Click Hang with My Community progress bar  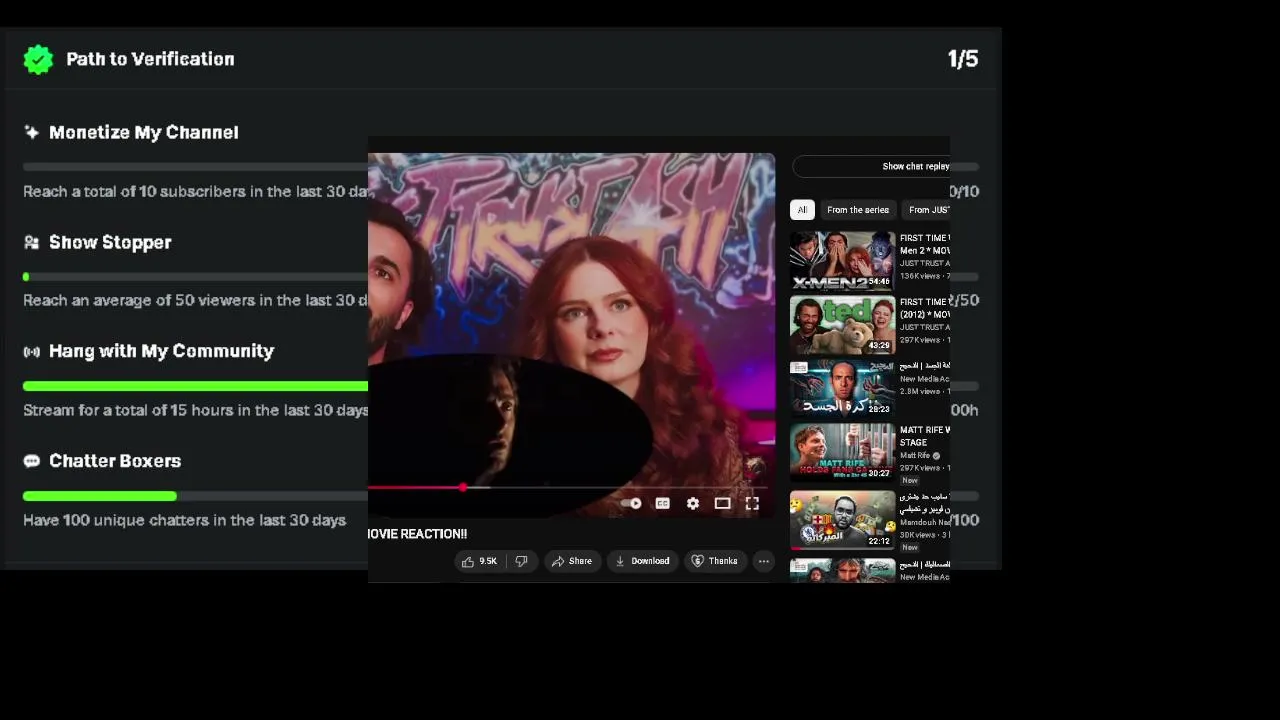tap(195, 386)
